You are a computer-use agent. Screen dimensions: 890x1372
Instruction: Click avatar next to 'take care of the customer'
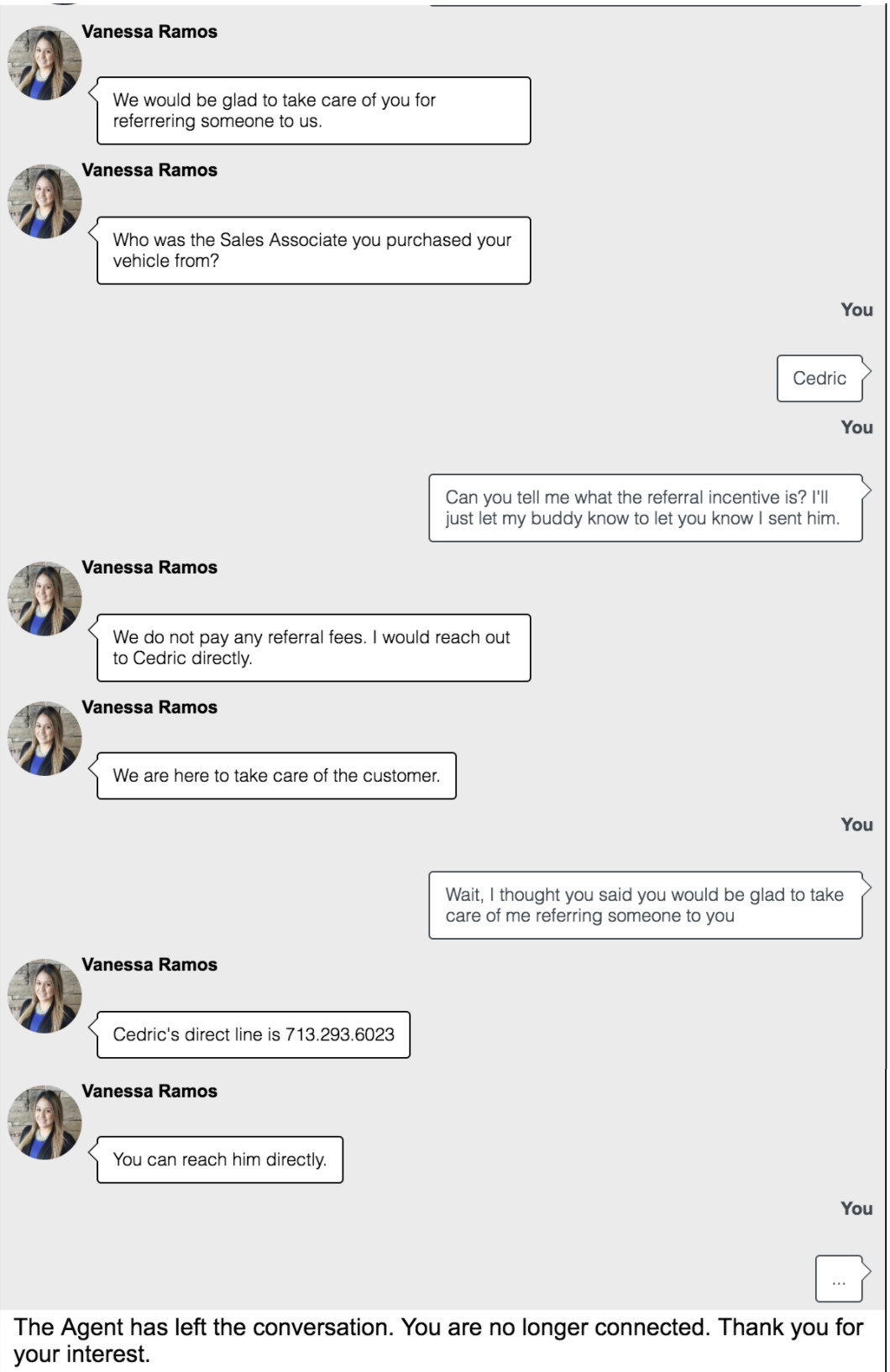(x=44, y=739)
